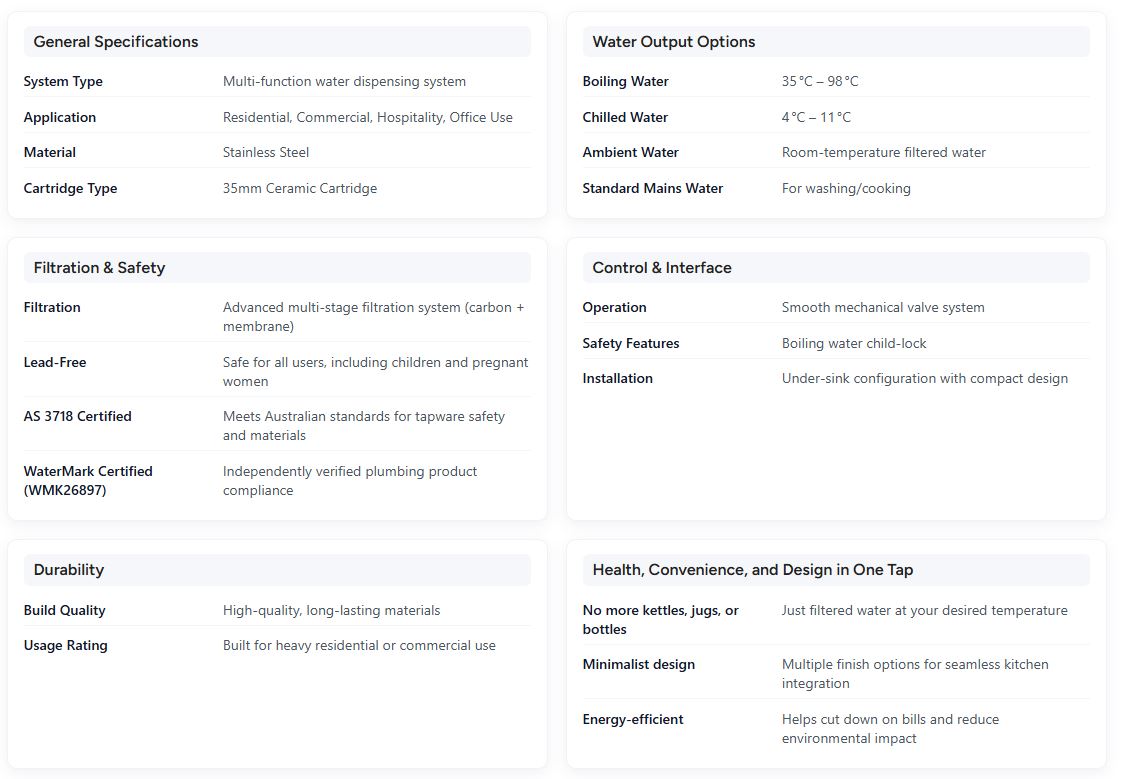Screen dimensions: 1122x779
Task: Select the 35mm Ceramic Cartridge value
Action: coord(300,189)
